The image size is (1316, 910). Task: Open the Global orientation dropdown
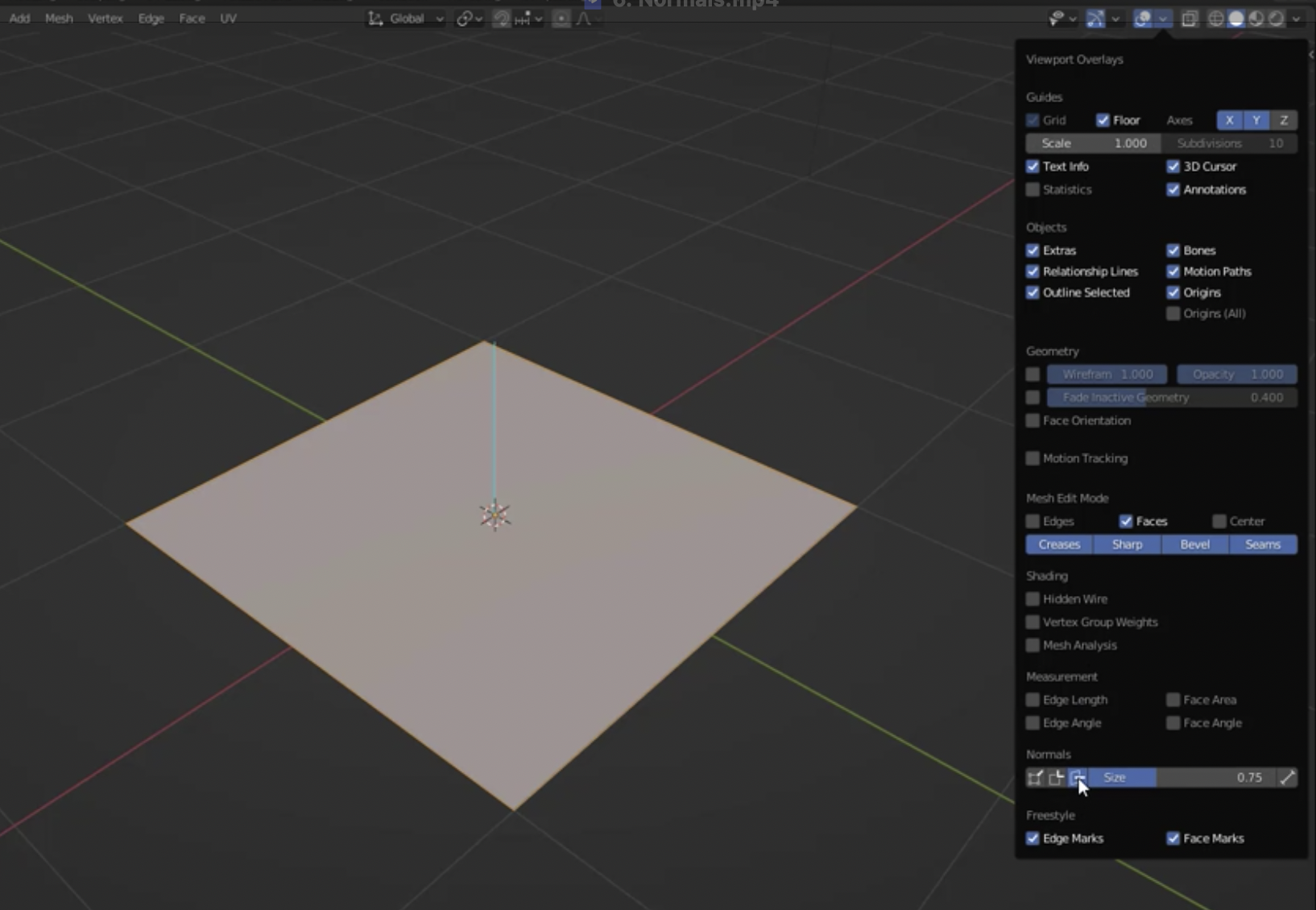pyautogui.click(x=407, y=19)
